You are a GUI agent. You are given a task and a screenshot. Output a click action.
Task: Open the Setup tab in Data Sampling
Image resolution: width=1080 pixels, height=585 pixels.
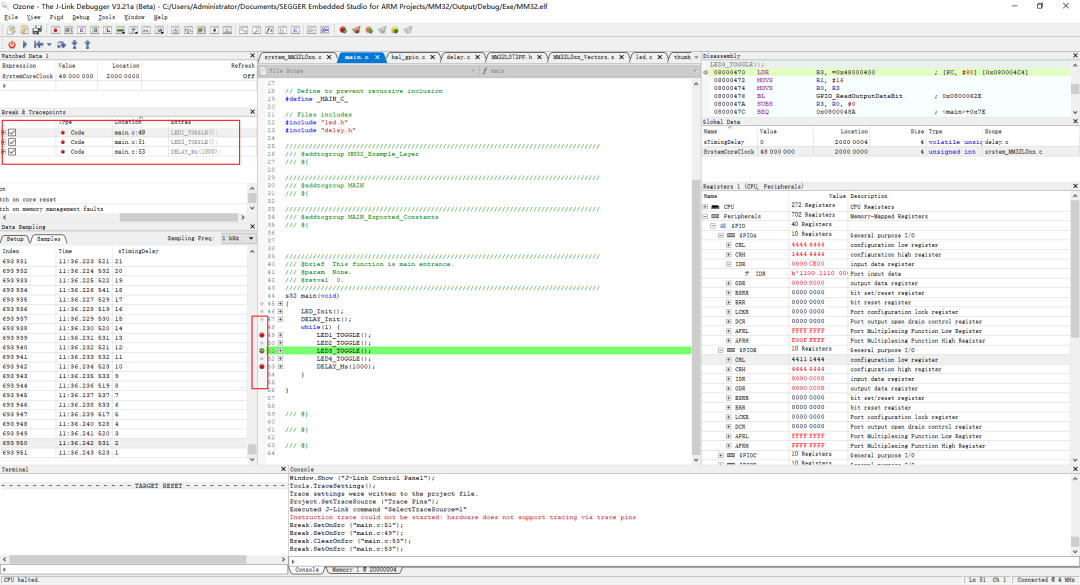tap(15, 239)
